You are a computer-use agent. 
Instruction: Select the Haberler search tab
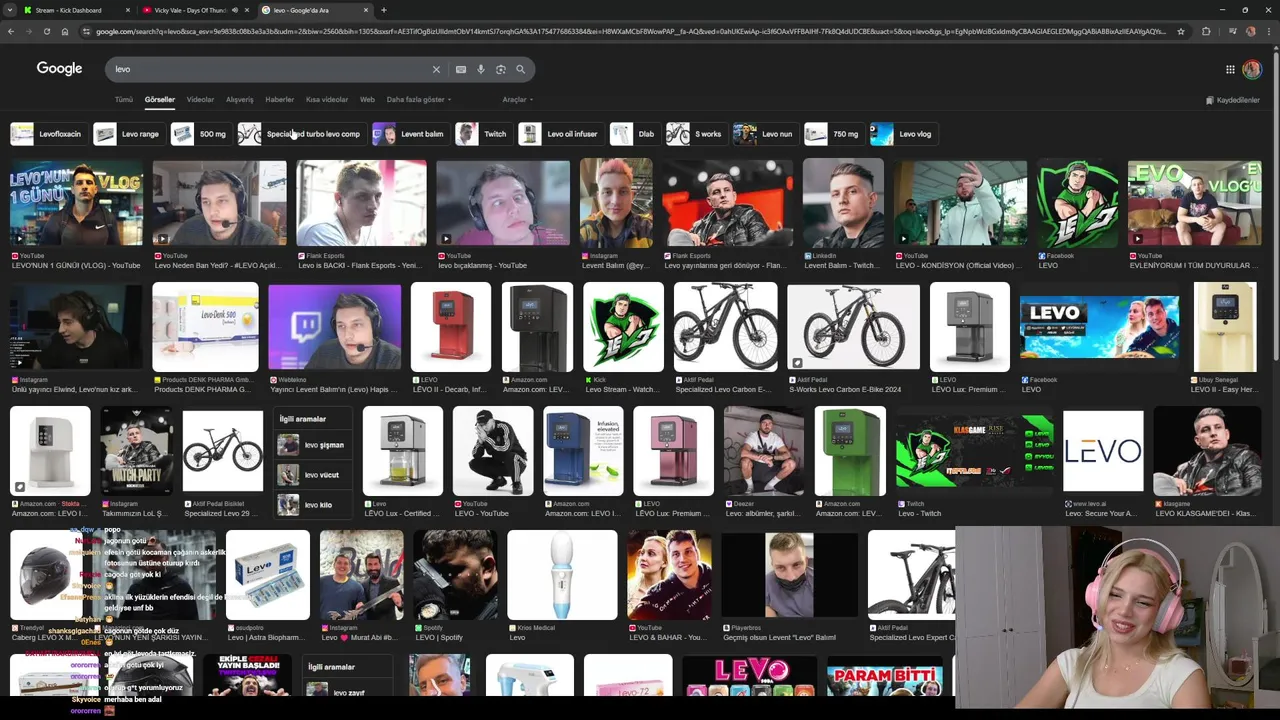(x=280, y=100)
